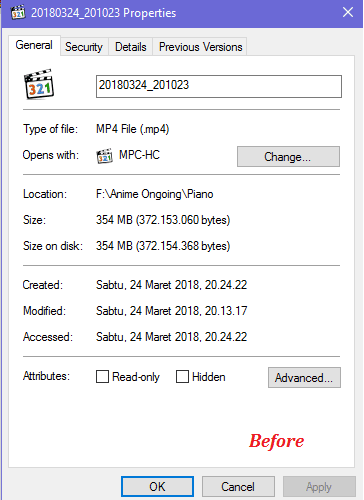The width and height of the screenshot is (364, 500).
Task: Click the greyed Apply button
Action: (319, 486)
